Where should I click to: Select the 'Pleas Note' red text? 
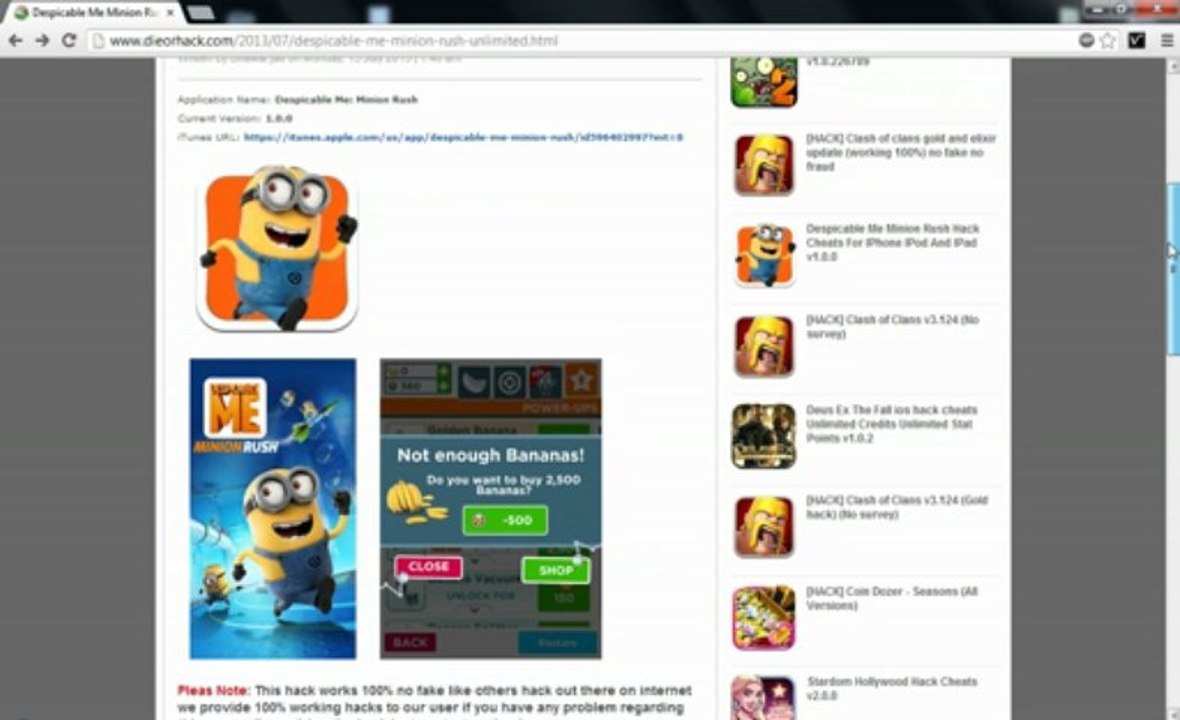pos(213,690)
